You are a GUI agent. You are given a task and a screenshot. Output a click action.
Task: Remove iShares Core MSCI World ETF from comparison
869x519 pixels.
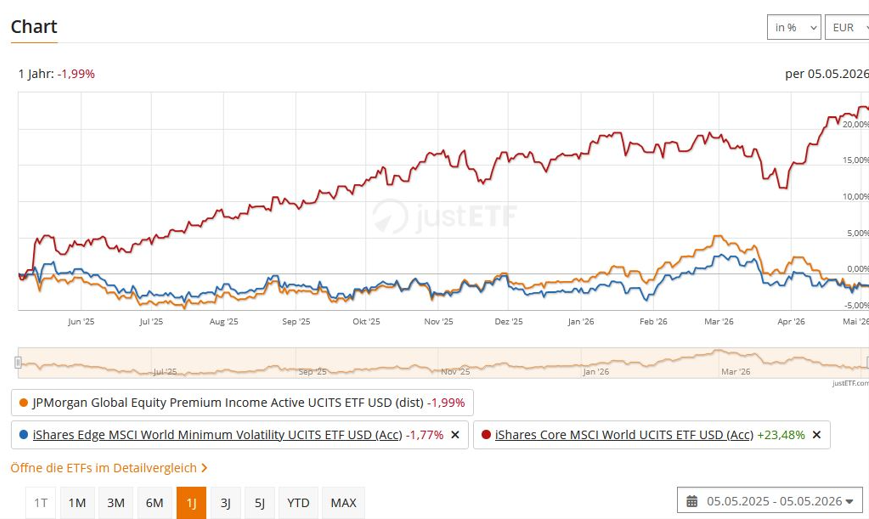(x=816, y=435)
